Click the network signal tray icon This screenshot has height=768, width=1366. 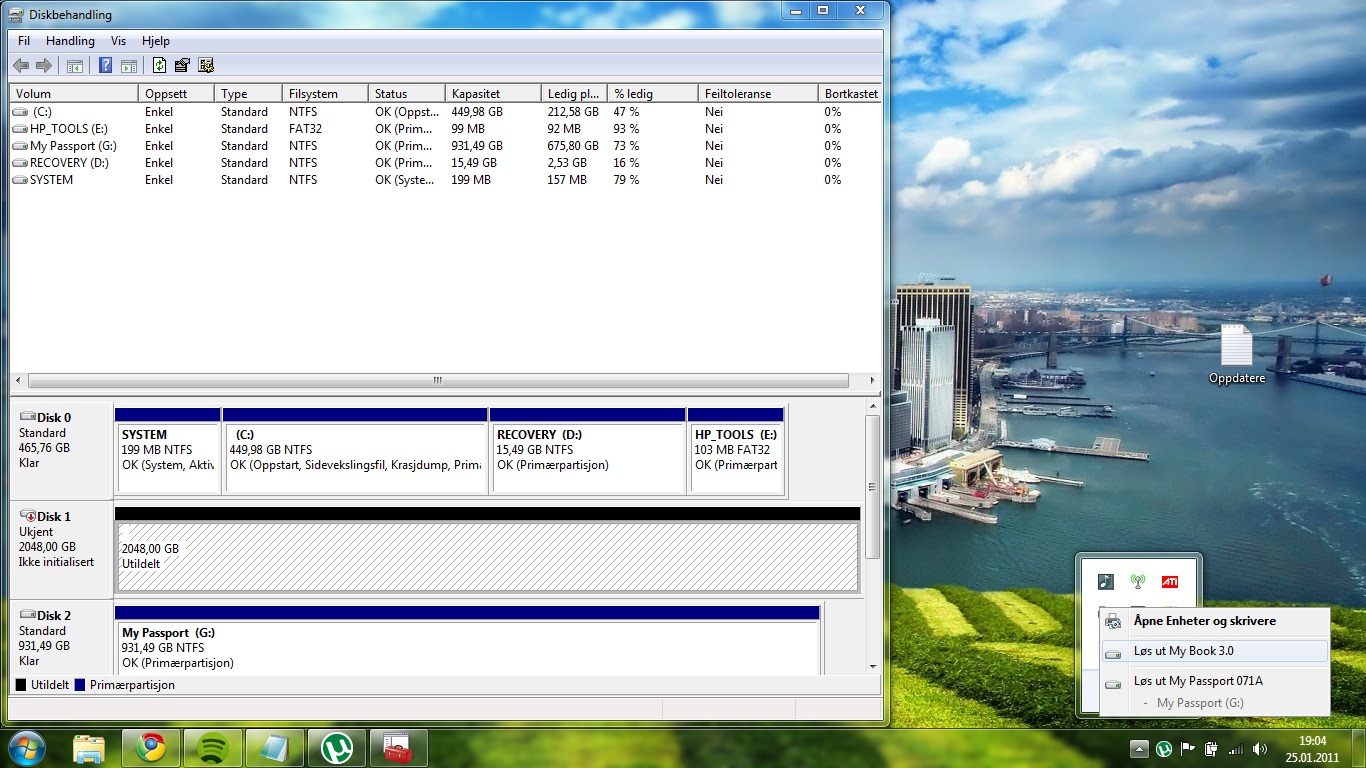click(1236, 748)
